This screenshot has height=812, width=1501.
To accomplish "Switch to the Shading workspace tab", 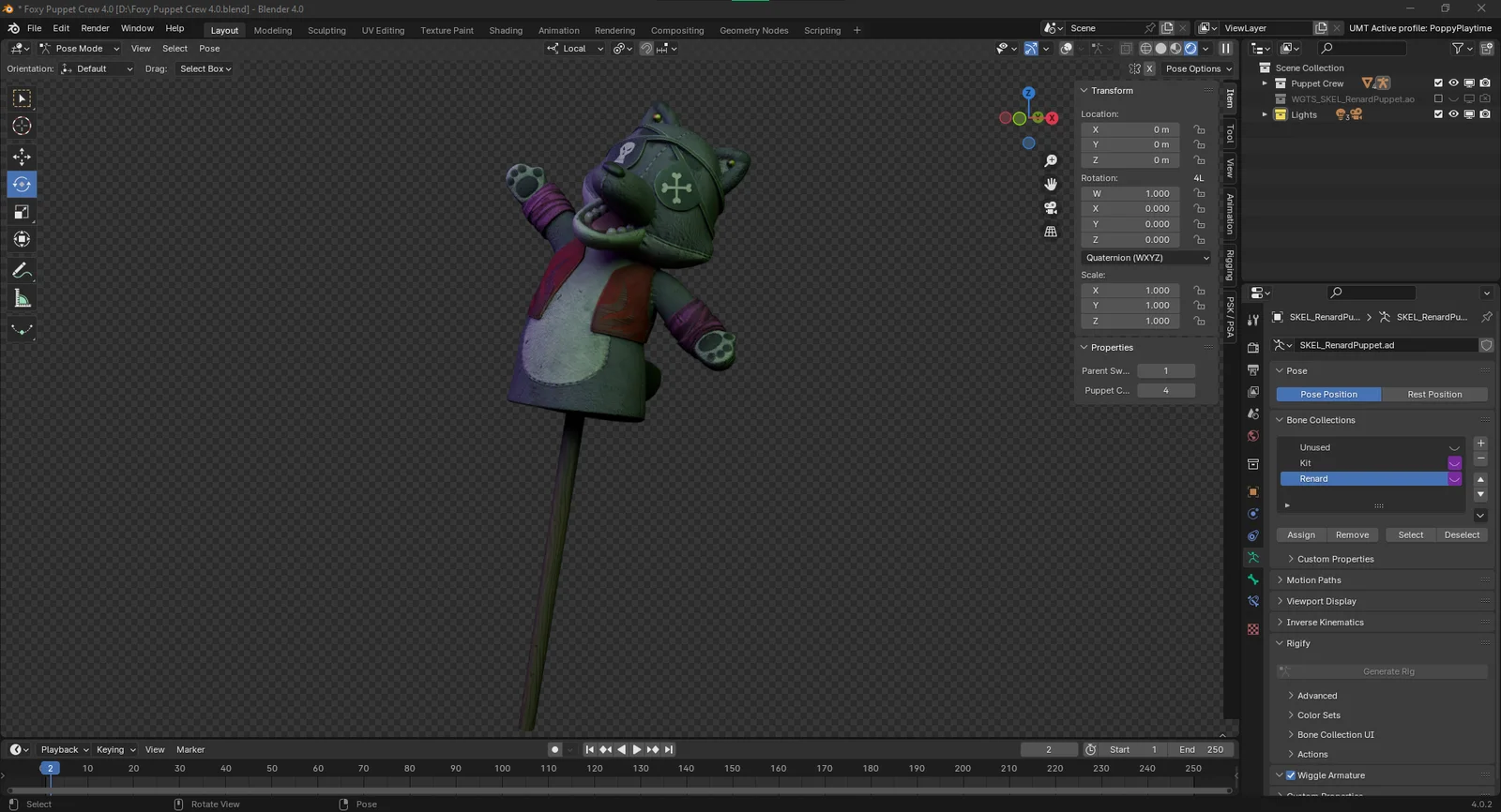I will [506, 30].
